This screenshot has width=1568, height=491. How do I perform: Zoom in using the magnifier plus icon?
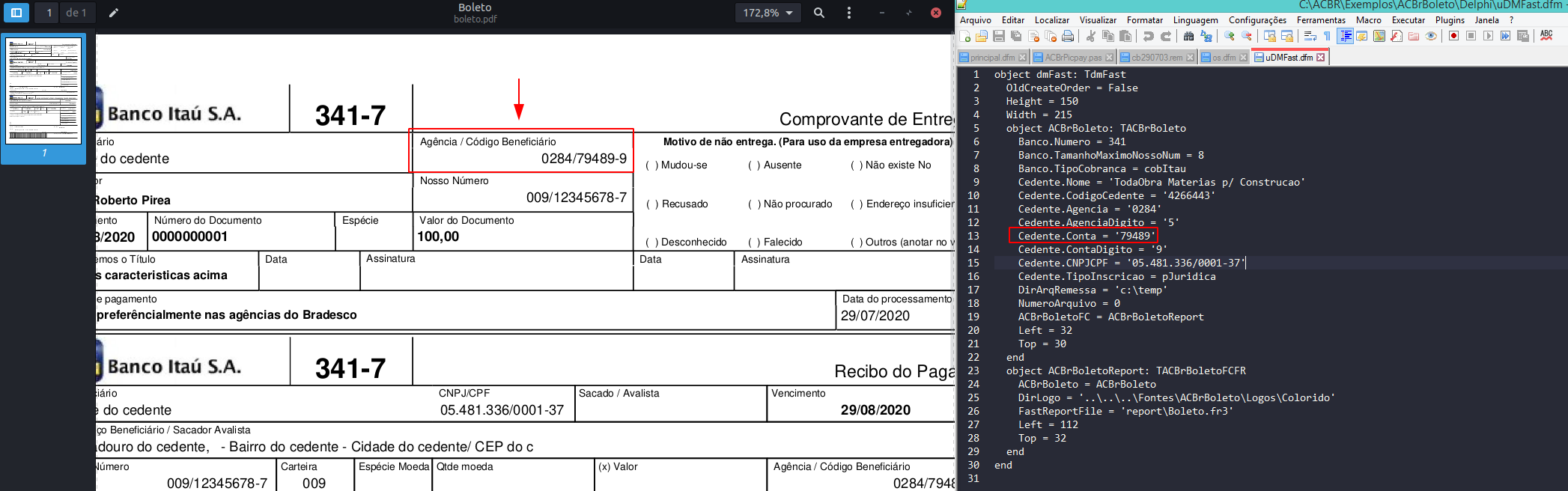click(x=1230, y=36)
